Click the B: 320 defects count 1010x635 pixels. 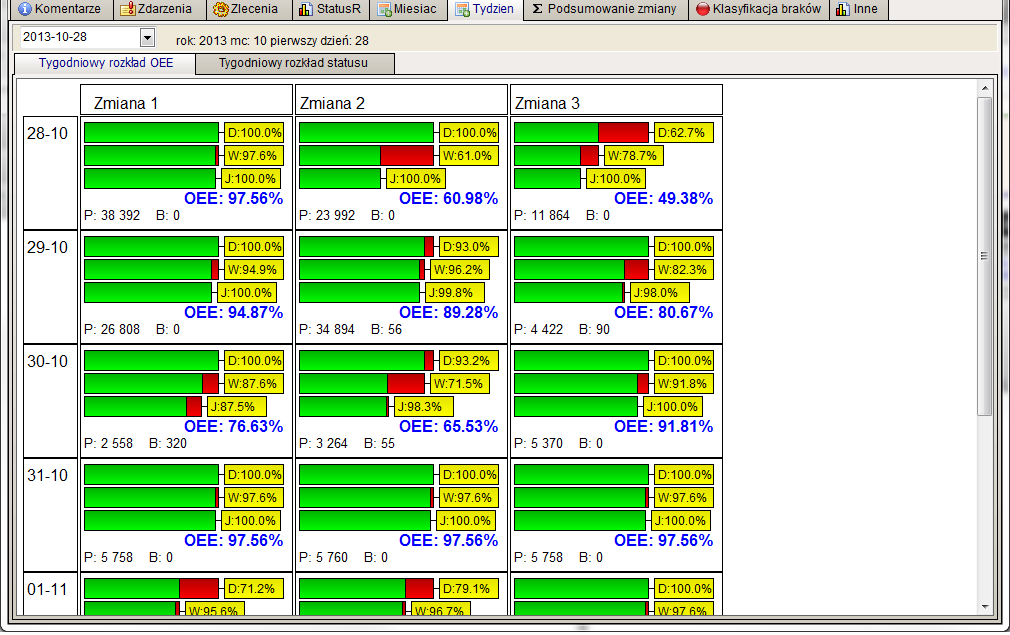pyautogui.click(x=168, y=444)
